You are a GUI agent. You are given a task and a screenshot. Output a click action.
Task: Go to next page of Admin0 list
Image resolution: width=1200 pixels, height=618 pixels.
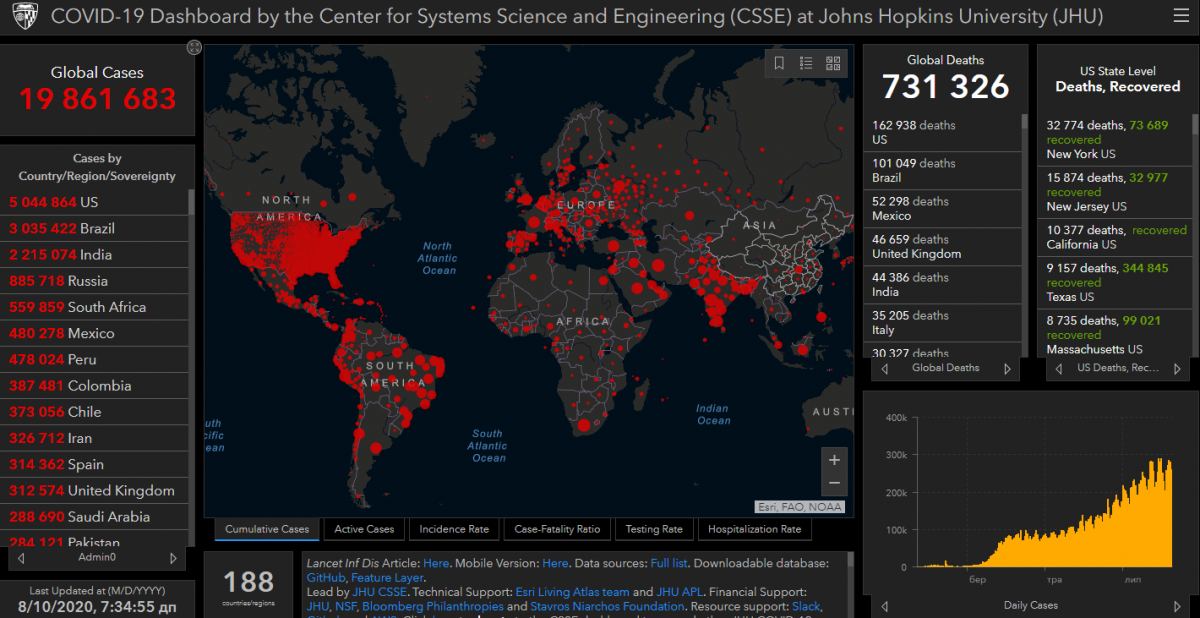[173, 558]
